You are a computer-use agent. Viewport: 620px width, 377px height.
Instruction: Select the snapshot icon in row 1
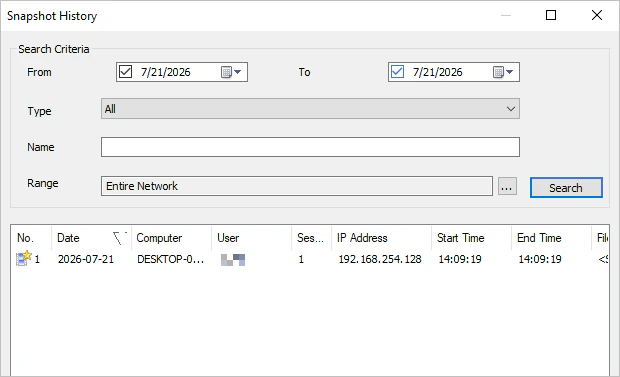24,258
